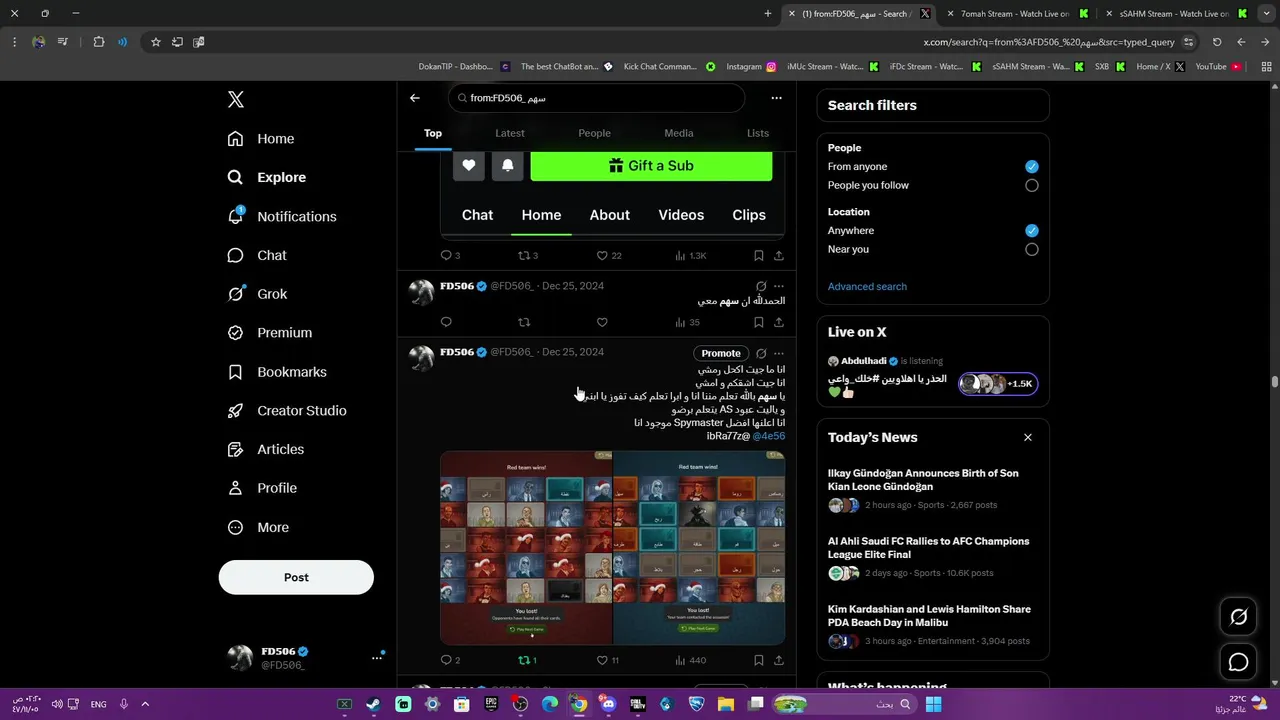Select the Top tab
Screen dimensions: 1280x720
(433, 133)
